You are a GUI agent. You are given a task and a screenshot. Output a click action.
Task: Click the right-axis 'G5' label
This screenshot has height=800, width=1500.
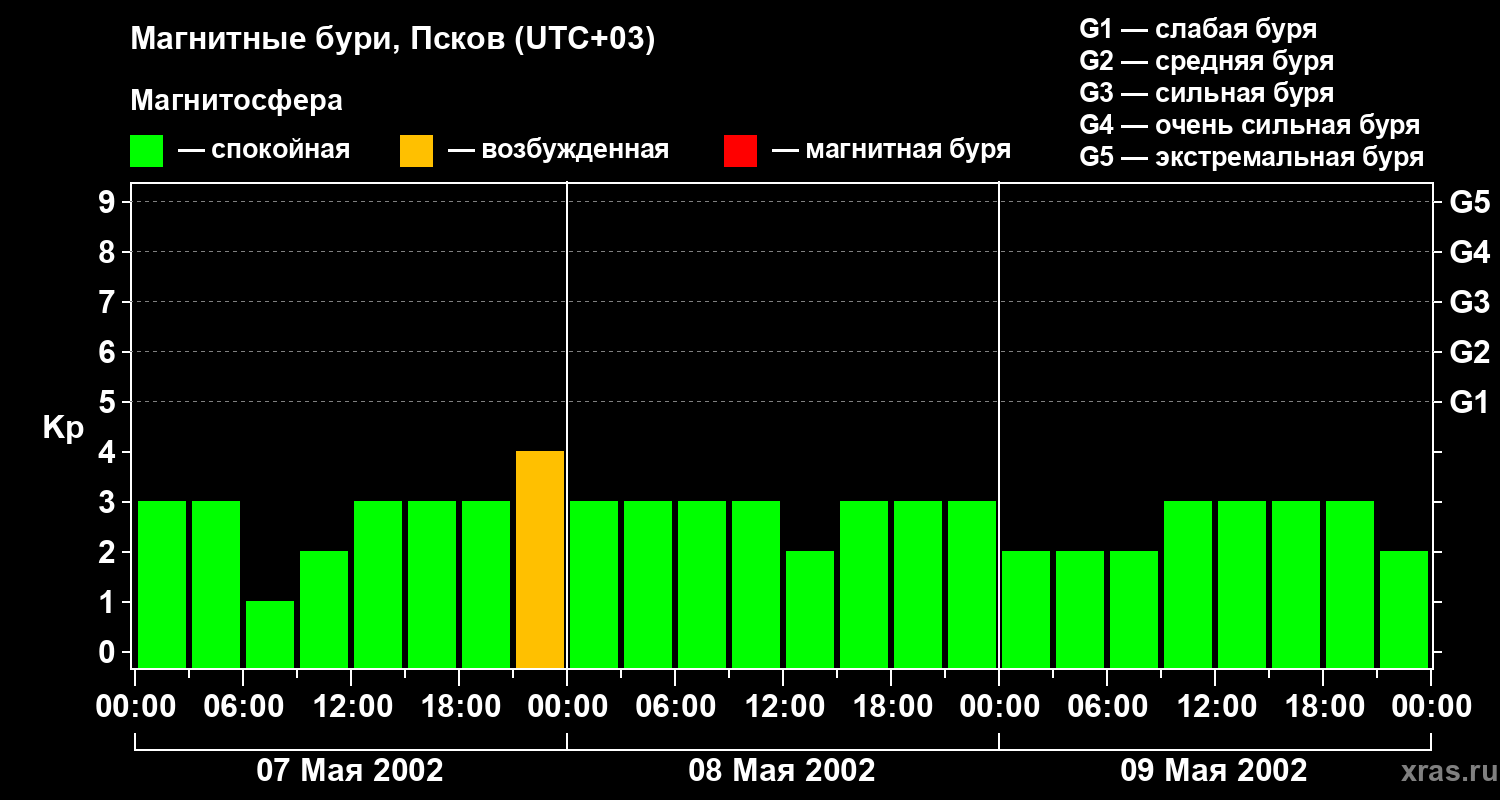click(x=1470, y=202)
